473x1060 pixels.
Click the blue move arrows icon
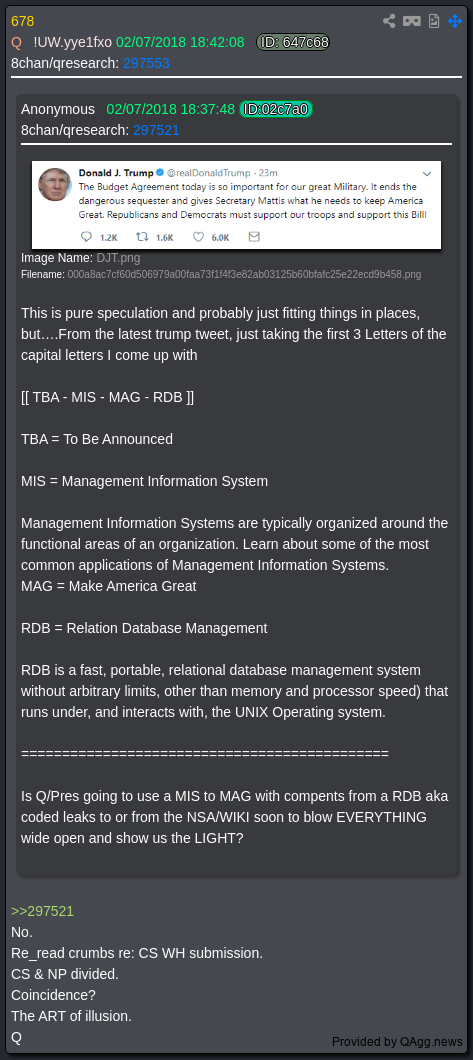click(455, 21)
